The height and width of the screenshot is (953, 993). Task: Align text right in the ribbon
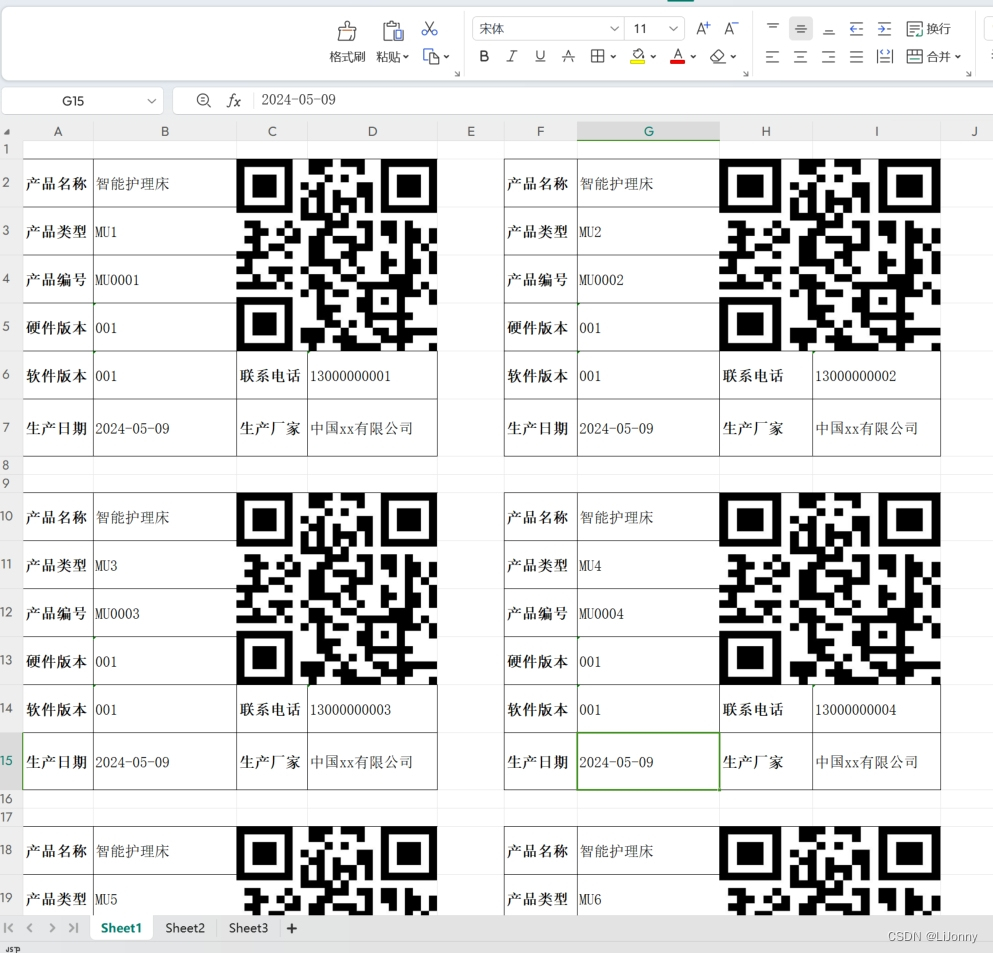(x=828, y=57)
